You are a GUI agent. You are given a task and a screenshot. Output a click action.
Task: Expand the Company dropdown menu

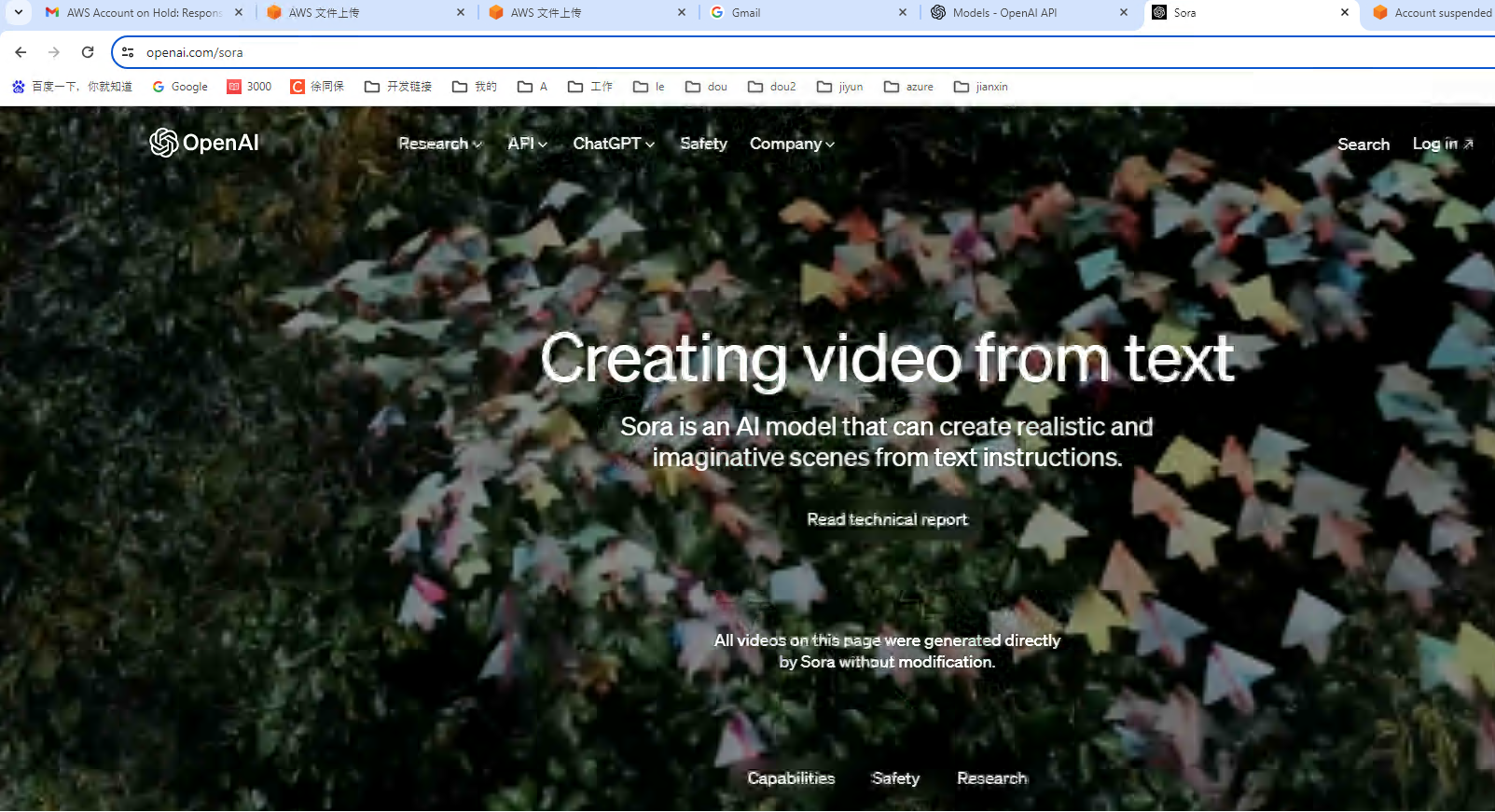click(792, 144)
